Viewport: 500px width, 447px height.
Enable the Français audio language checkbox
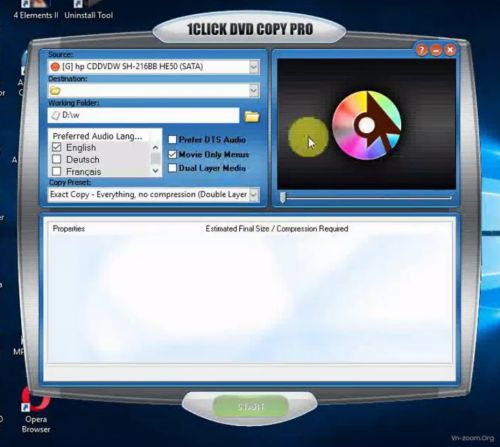point(57,171)
